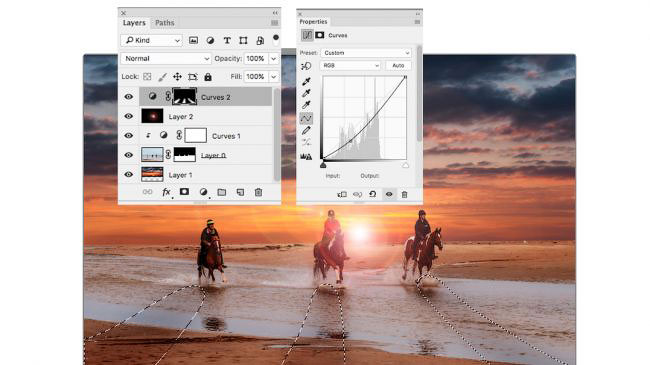Lock artboard nesting icon

coord(193,77)
